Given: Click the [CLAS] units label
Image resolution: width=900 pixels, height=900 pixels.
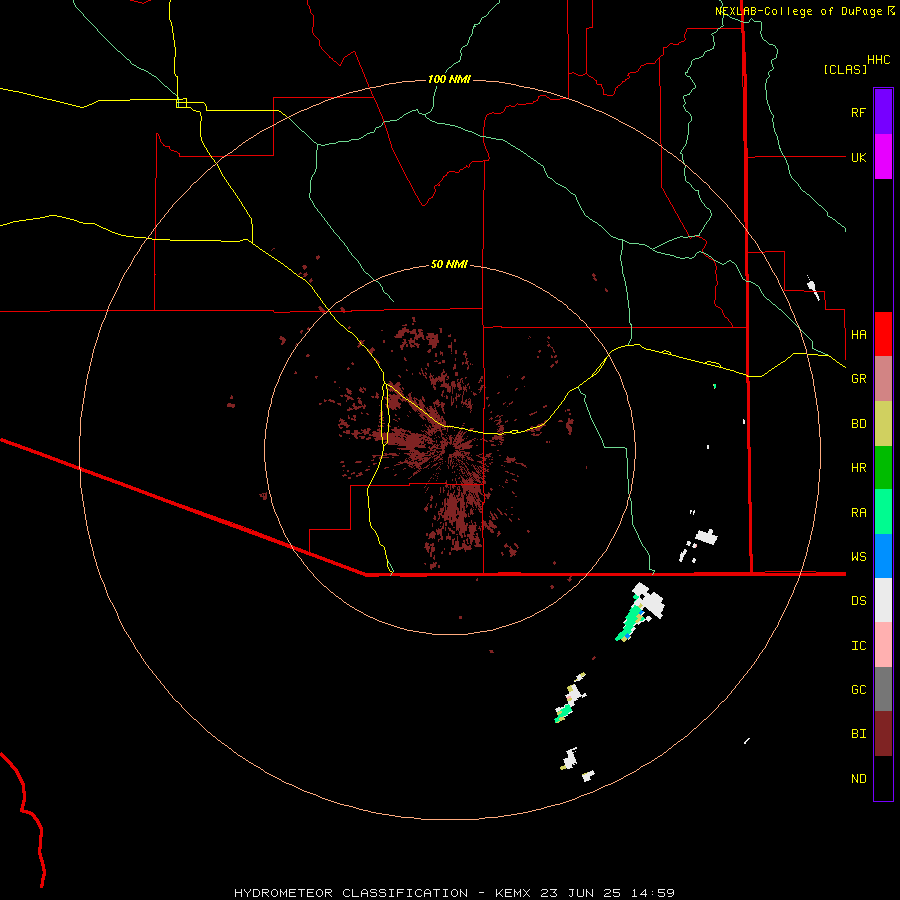Looking at the screenshot, I should coord(845,69).
